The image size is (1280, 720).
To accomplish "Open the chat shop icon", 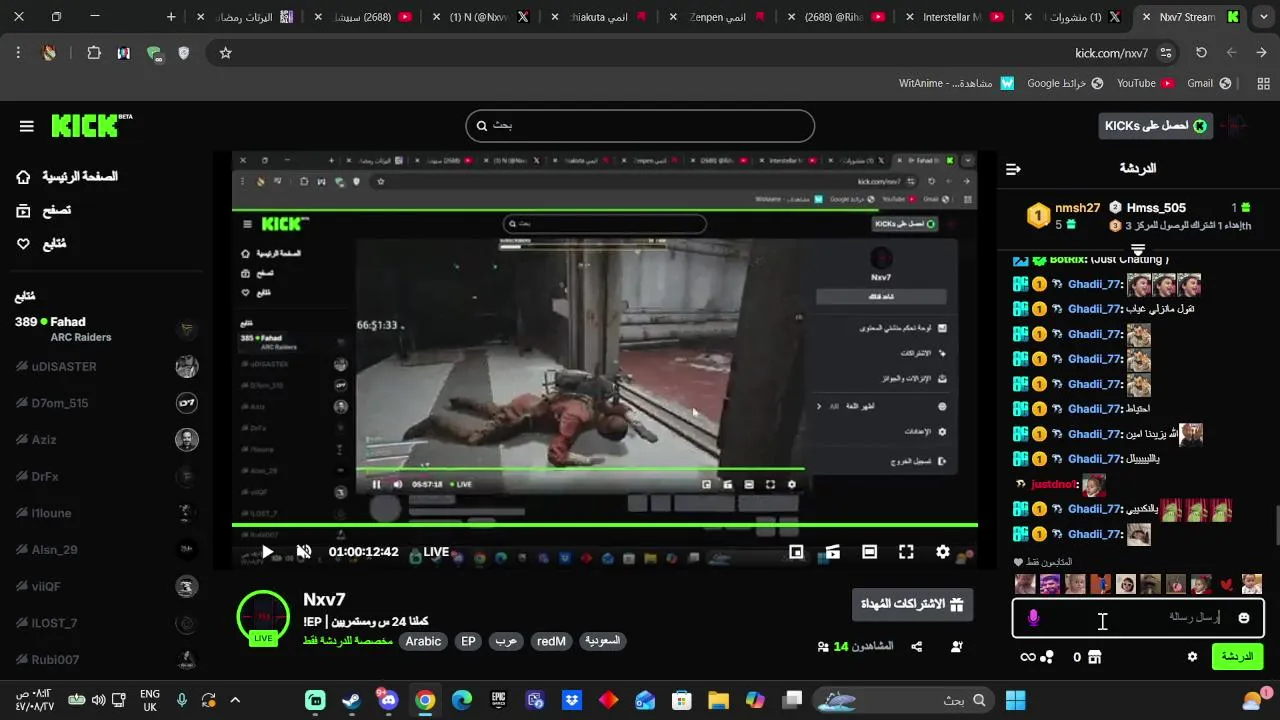I will (1094, 657).
